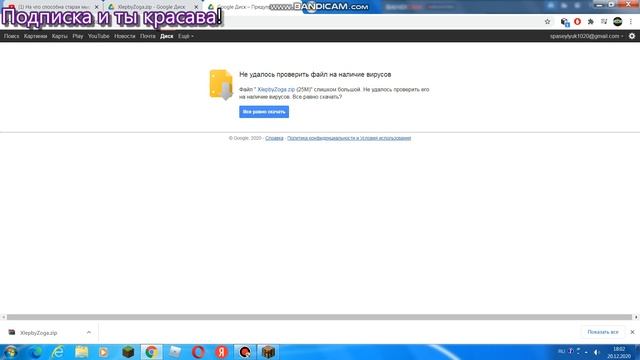The width and height of the screenshot is (640, 360).
Task: Open the Windows Start menu
Action: tap(11, 352)
